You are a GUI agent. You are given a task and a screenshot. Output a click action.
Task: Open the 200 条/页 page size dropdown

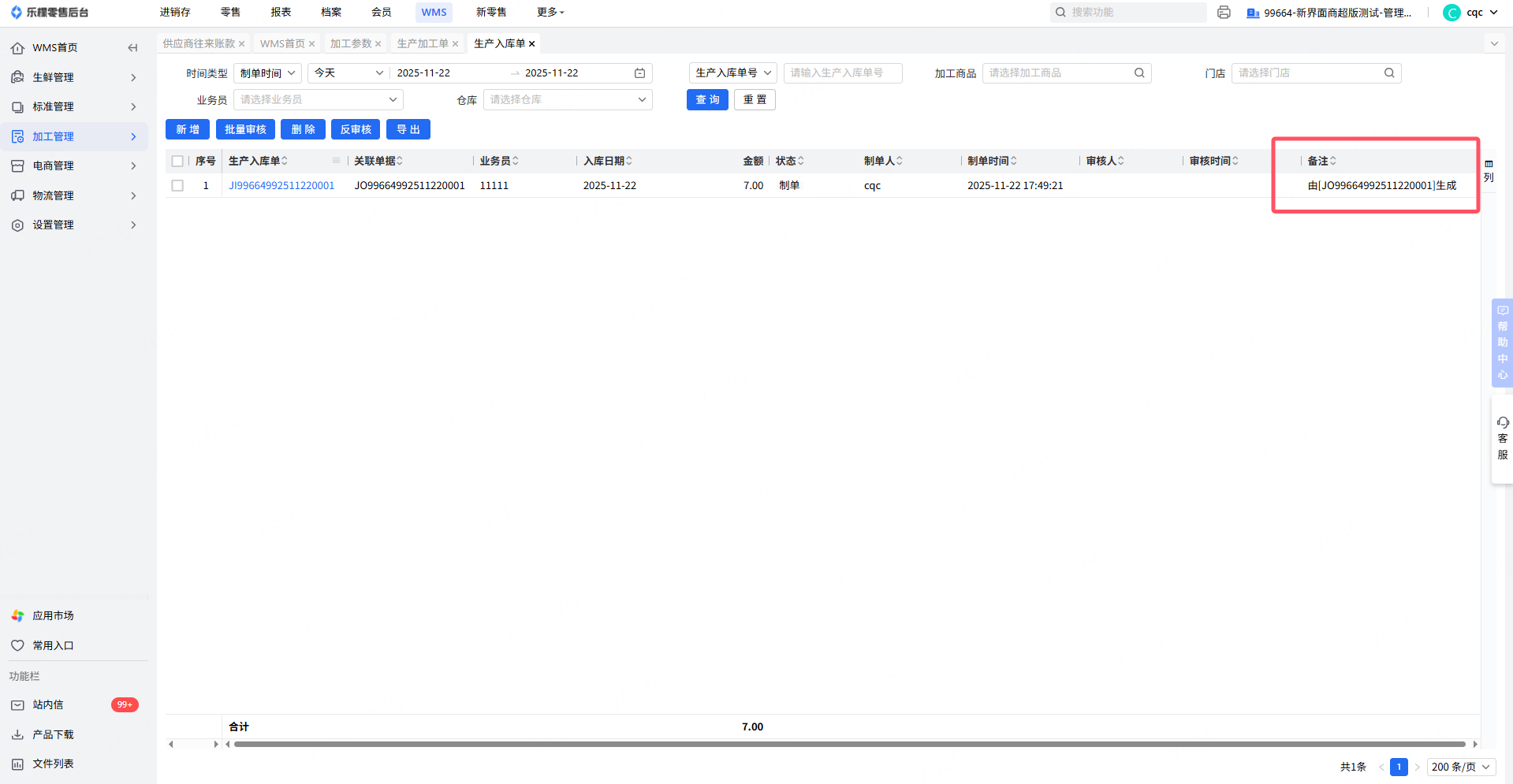[x=1461, y=767]
